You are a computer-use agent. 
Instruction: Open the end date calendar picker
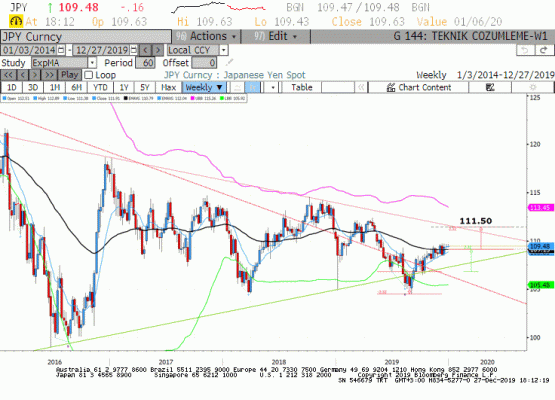[x=133, y=50]
